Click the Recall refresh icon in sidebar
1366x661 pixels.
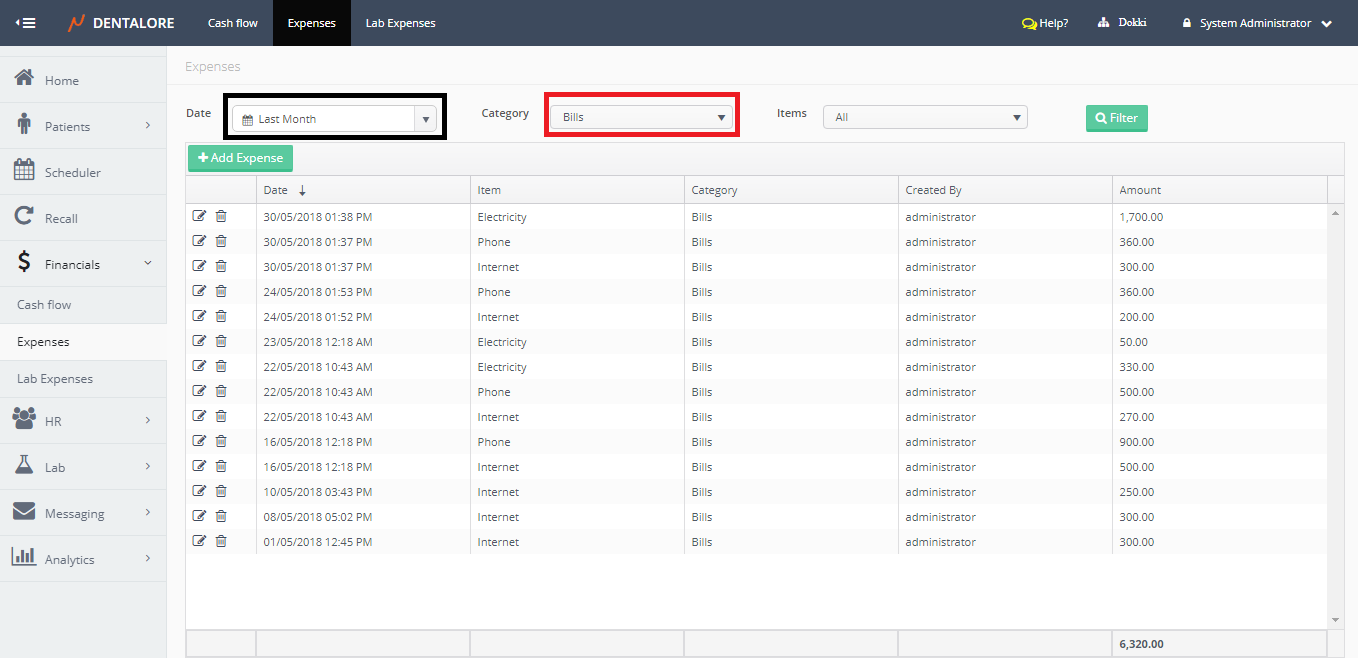click(x=24, y=217)
